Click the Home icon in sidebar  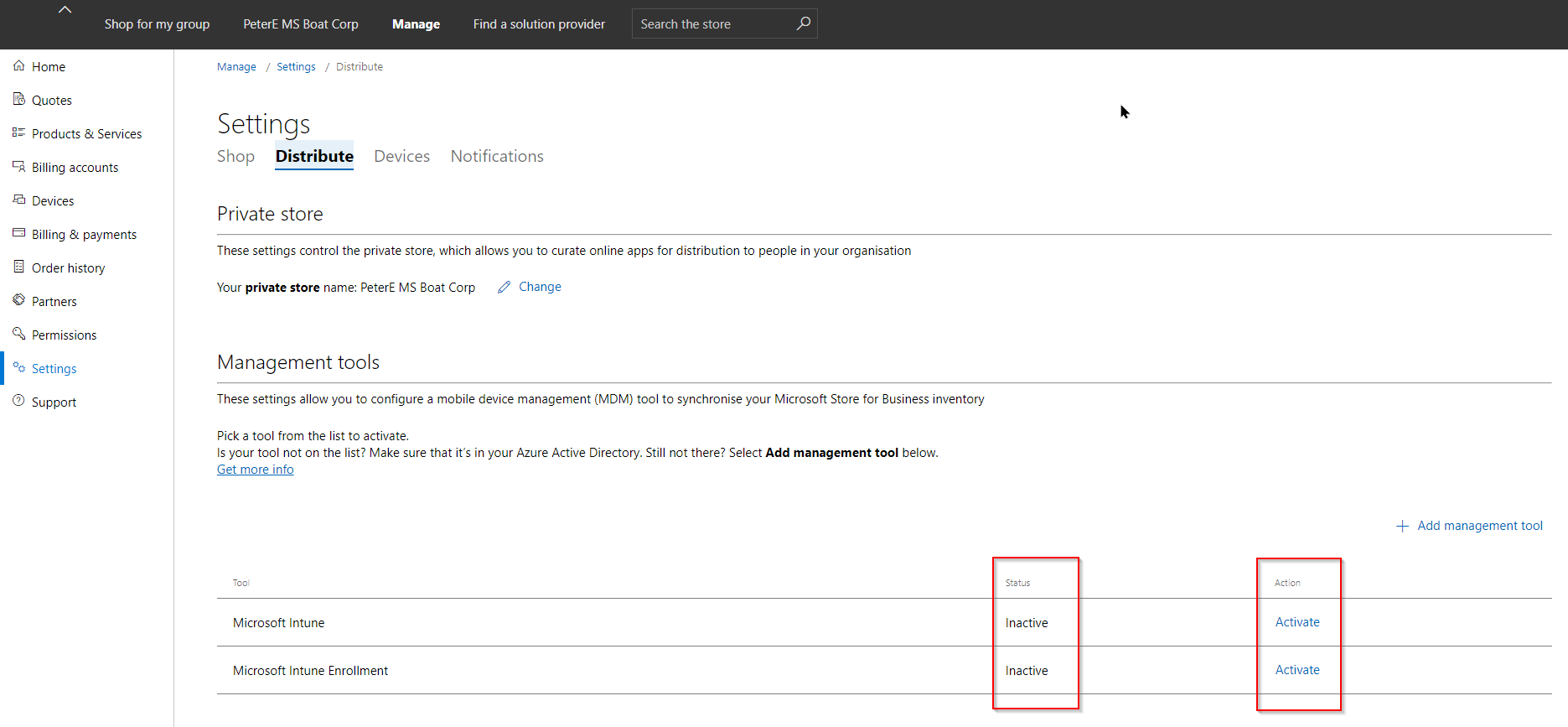[18, 65]
